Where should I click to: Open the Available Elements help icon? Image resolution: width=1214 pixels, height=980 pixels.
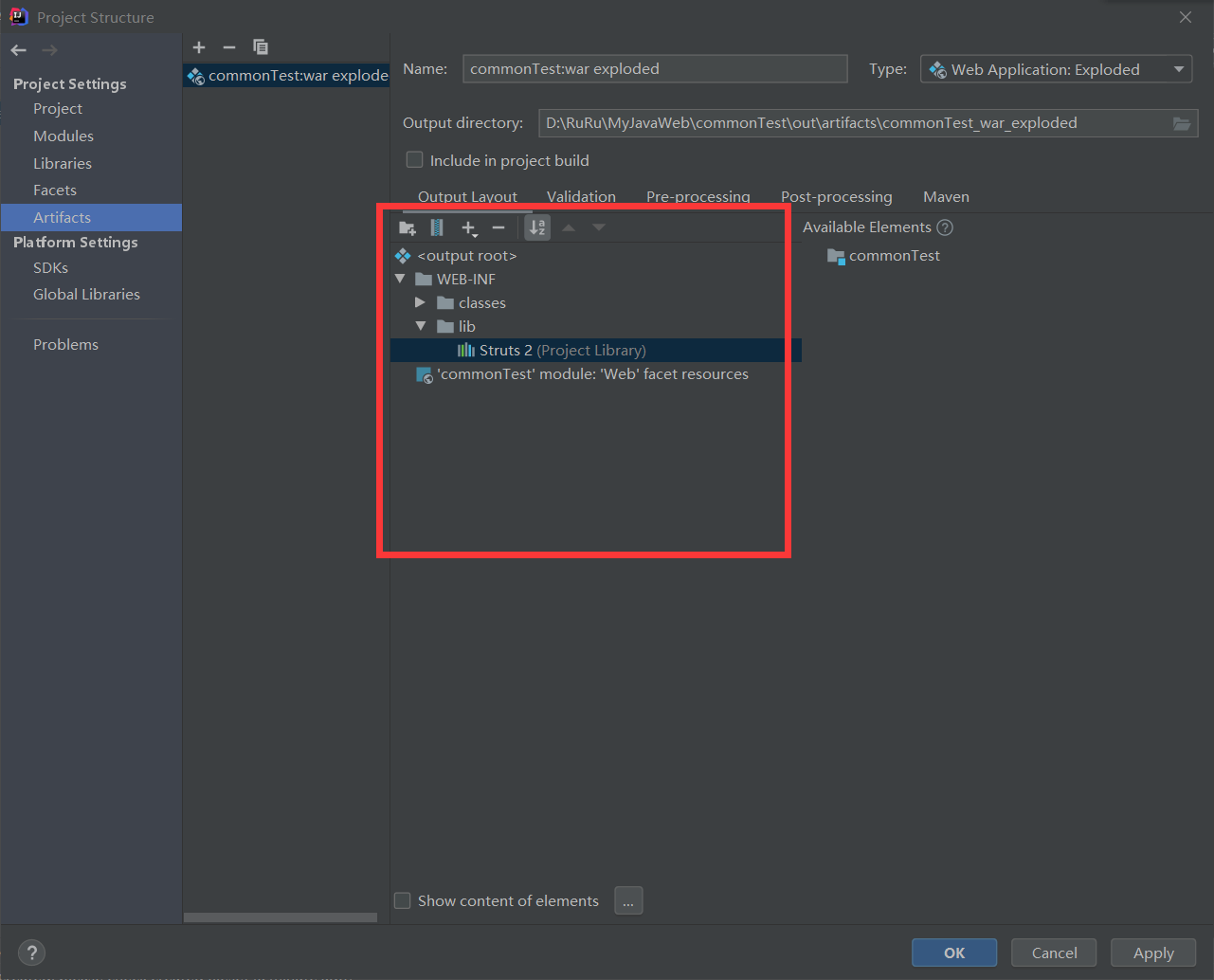[945, 227]
